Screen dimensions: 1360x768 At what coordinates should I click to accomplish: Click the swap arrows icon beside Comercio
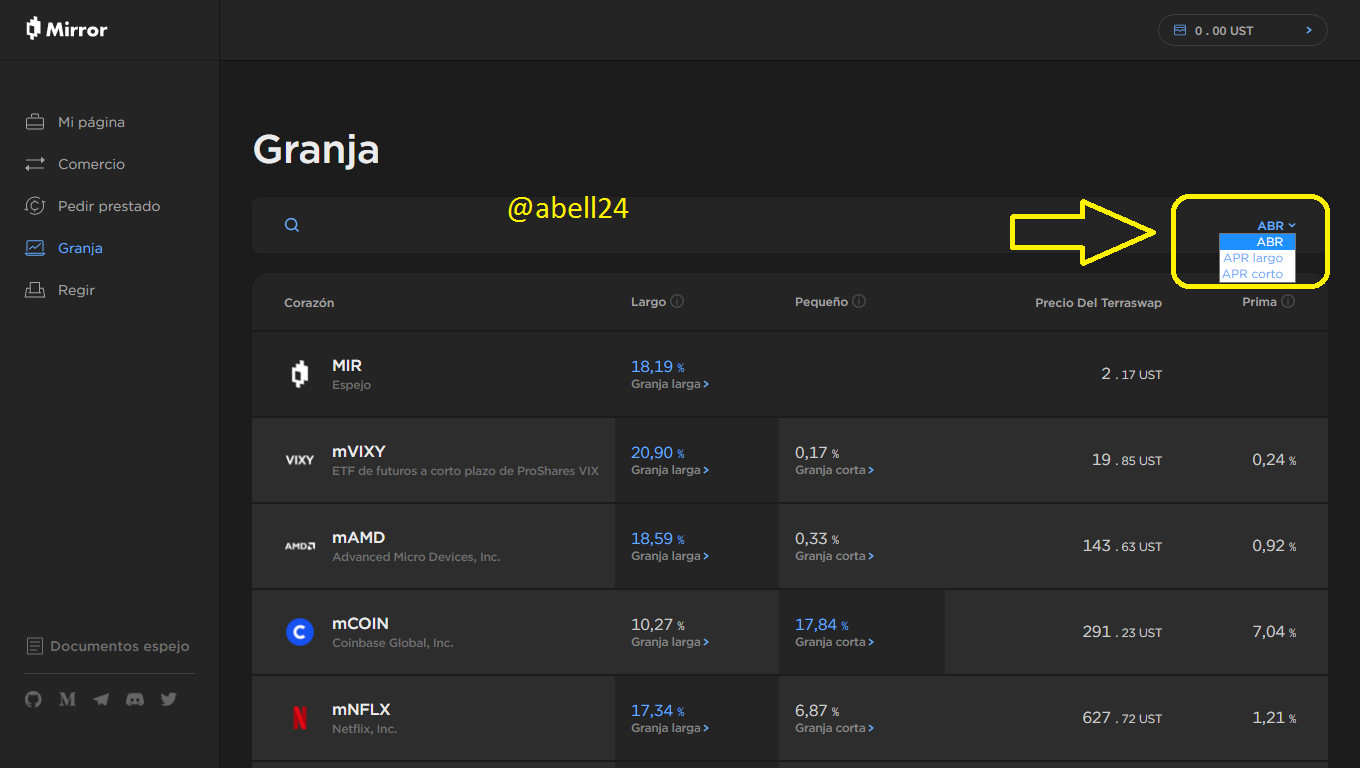35,164
